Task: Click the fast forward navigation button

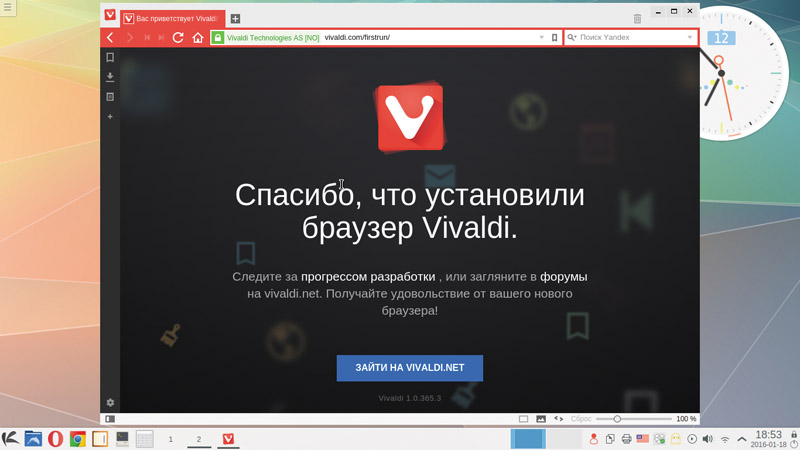Action: pyautogui.click(x=161, y=37)
